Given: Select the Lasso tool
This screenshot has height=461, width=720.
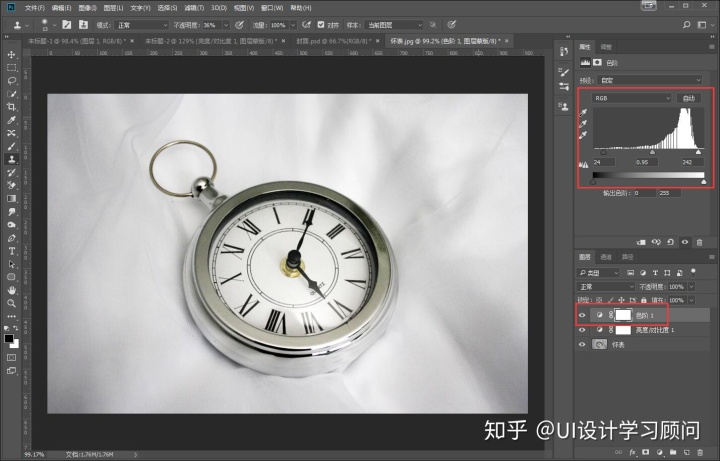Looking at the screenshot, I should [x=11, y=81].
